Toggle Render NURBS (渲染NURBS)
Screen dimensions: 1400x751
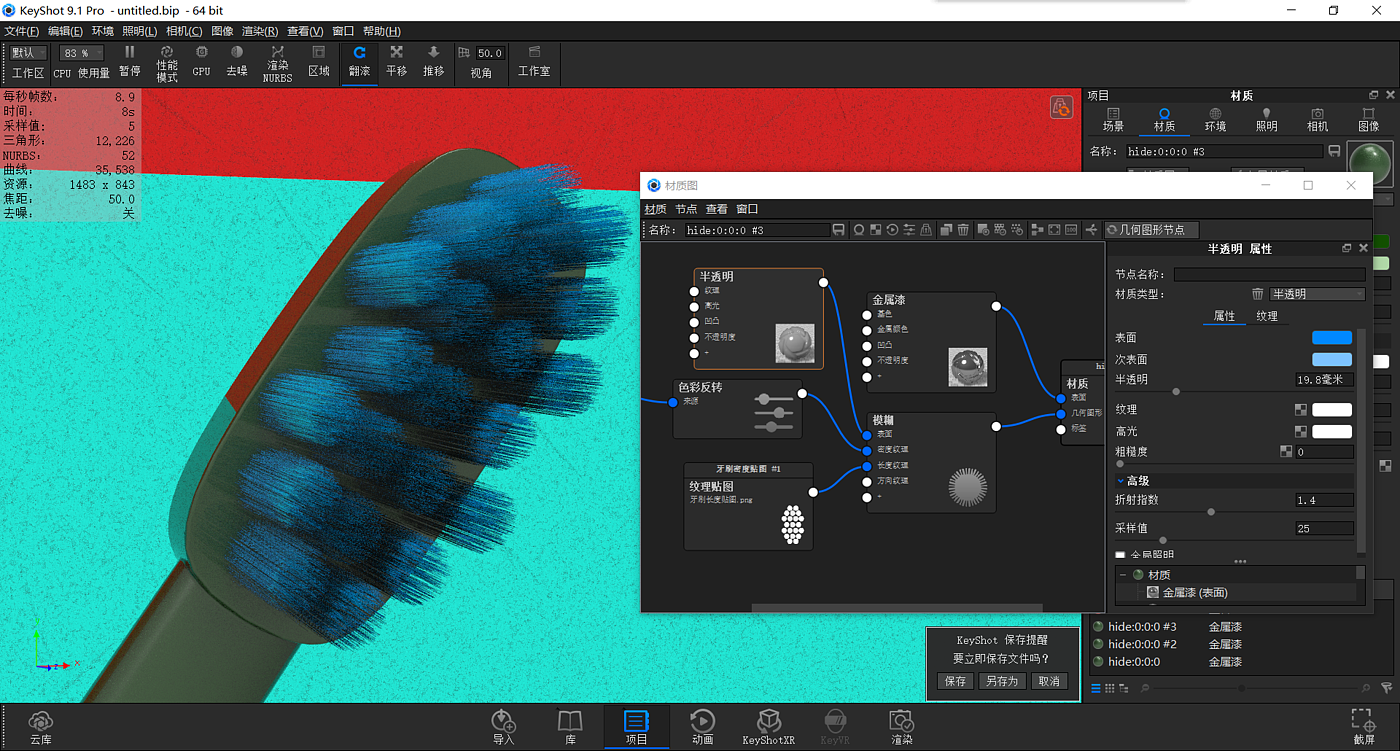pyautogui.click(x=277, y=63)
